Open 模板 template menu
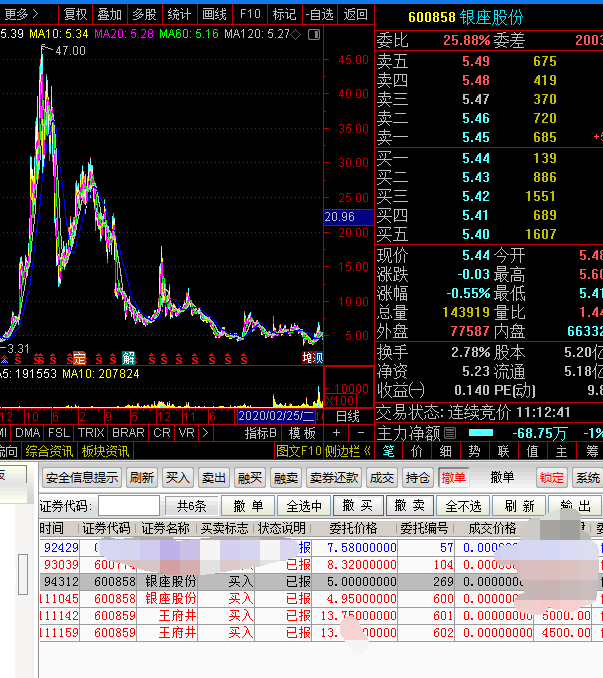Viewport: 603px width, 678px height. 302,432
